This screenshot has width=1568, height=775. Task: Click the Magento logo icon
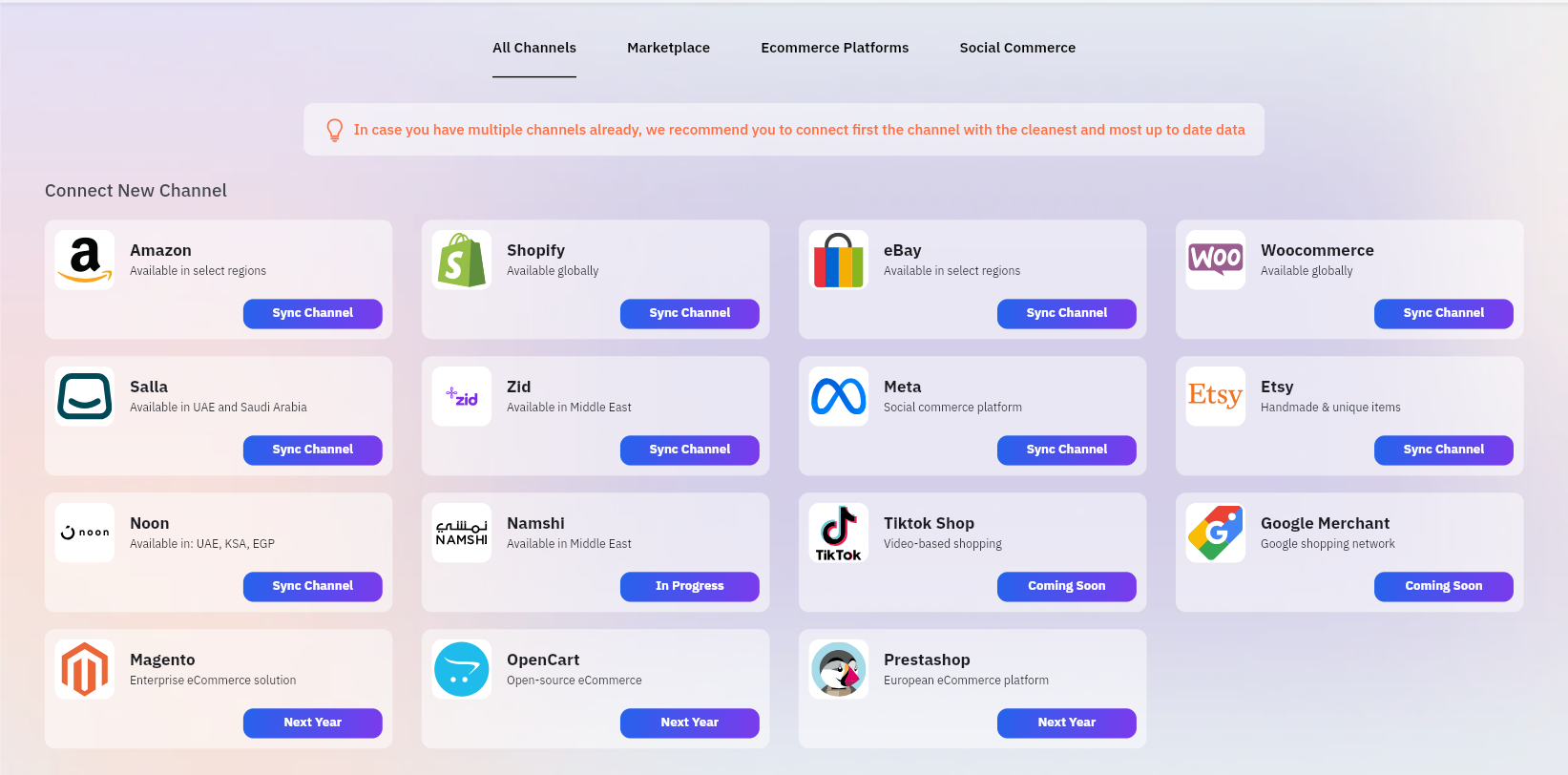point(84,669)
